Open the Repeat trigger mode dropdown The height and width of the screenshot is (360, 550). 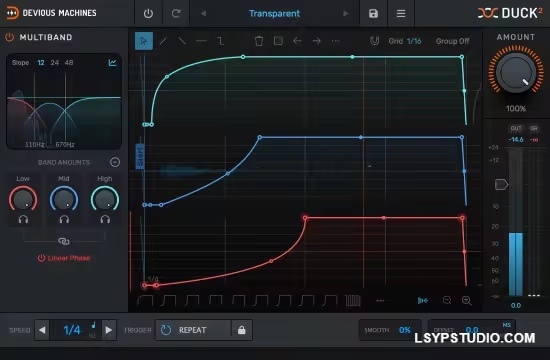tap(194, 330)
